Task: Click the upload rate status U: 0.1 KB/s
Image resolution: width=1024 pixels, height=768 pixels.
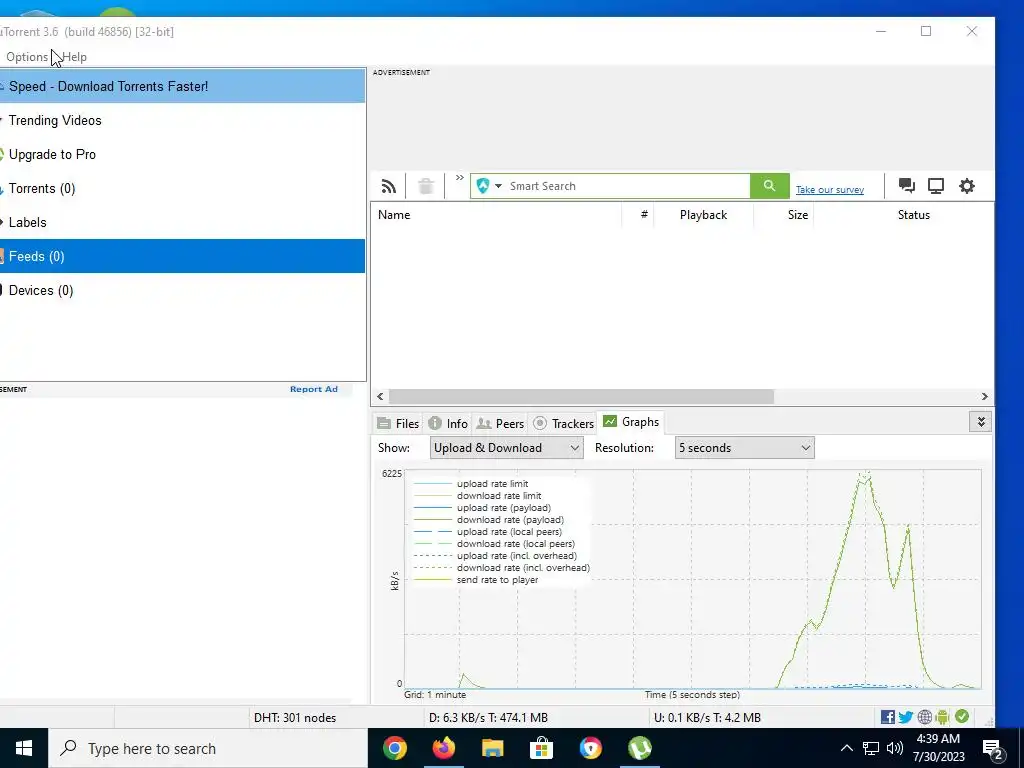Action: point(707,718)
